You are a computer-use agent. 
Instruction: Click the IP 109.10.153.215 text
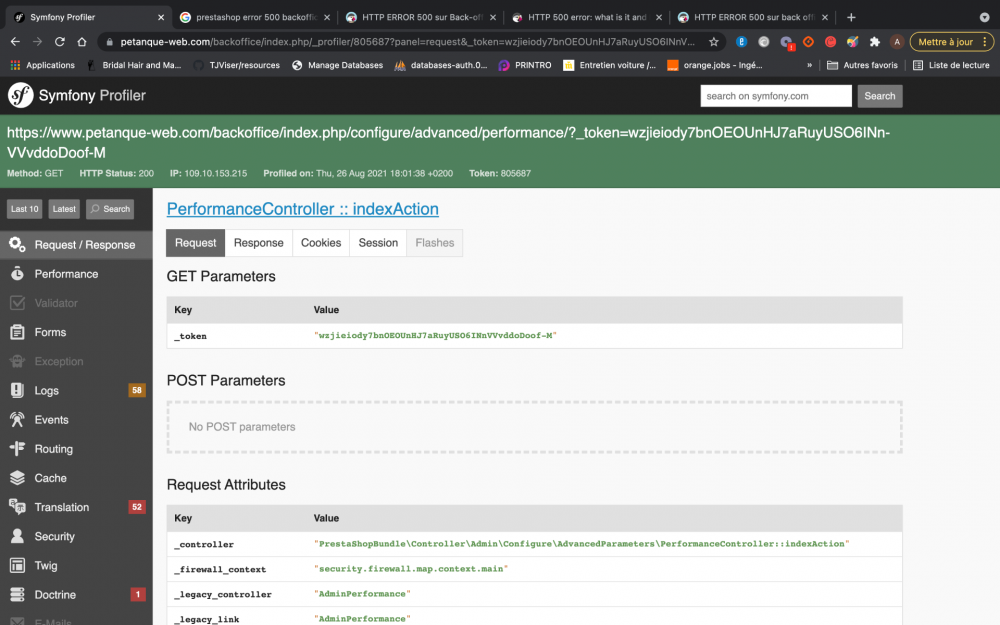[208, 173]
